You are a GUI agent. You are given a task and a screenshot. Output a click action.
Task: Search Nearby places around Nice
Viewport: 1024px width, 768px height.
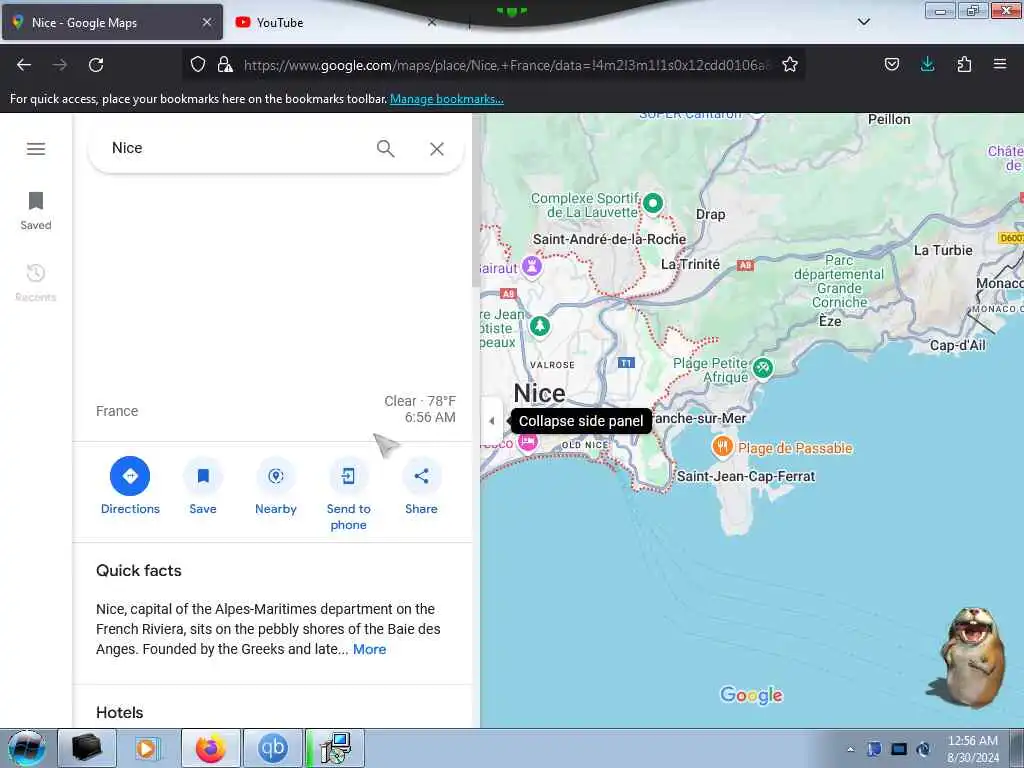pos(276,486)
